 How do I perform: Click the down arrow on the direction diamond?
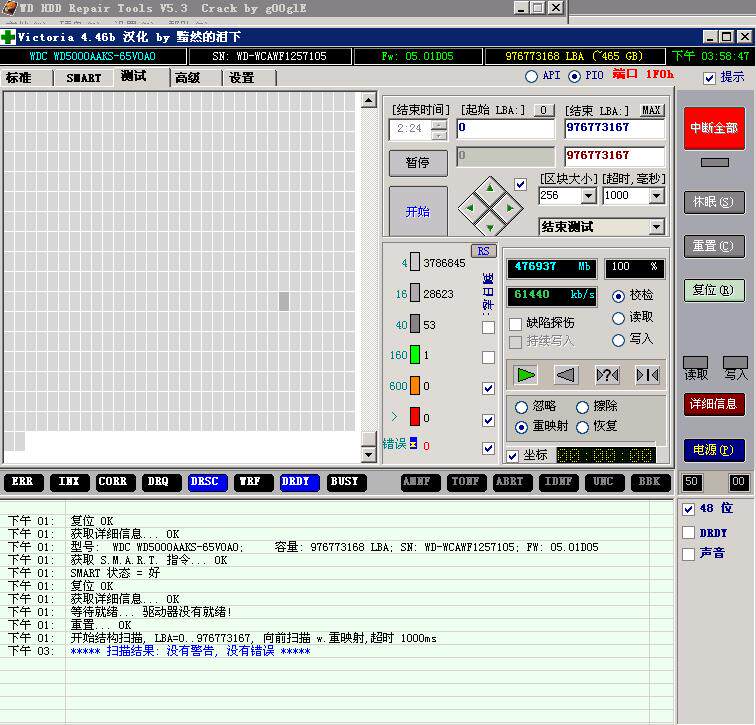pos(490,228)
